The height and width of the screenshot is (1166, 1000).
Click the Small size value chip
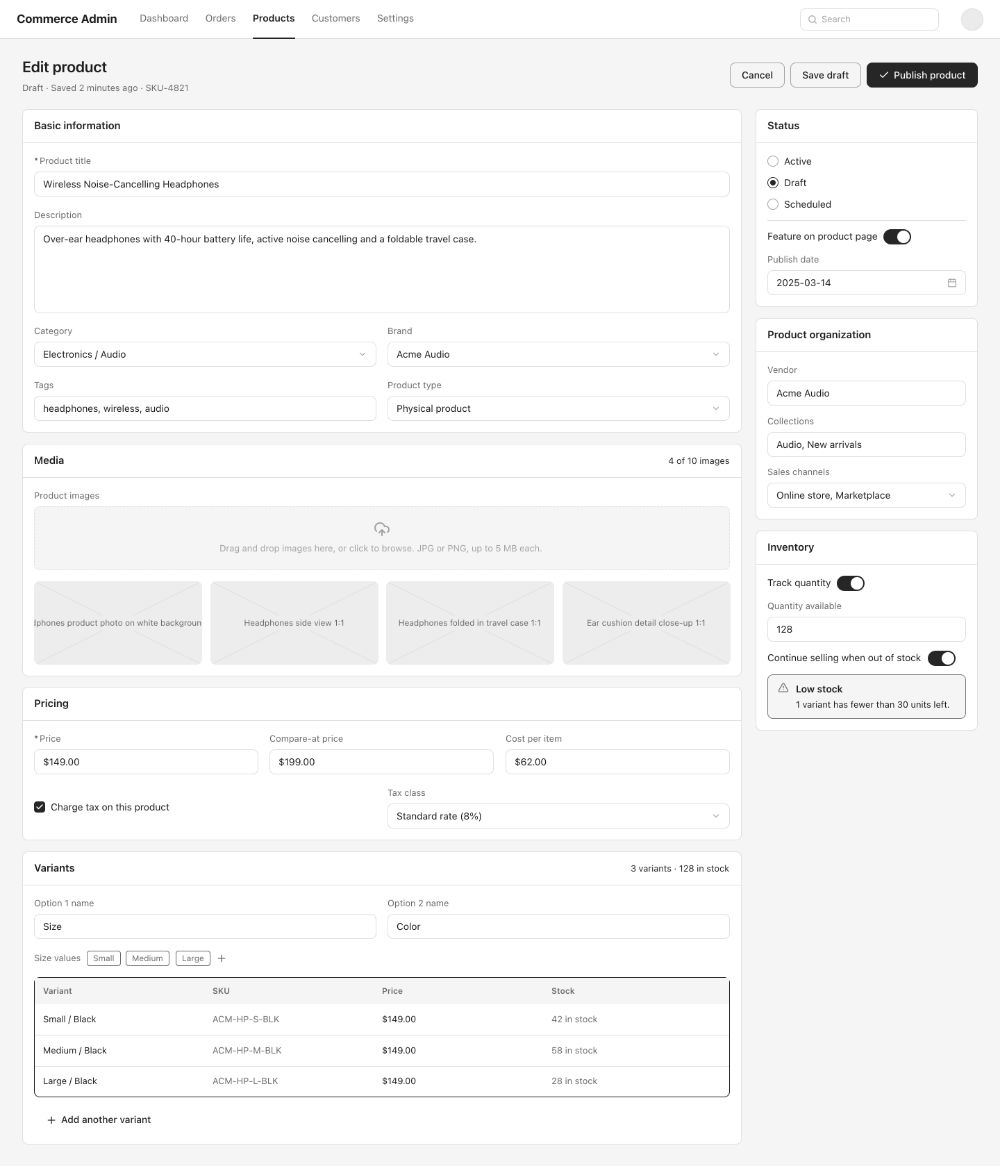tap(103, 959)
